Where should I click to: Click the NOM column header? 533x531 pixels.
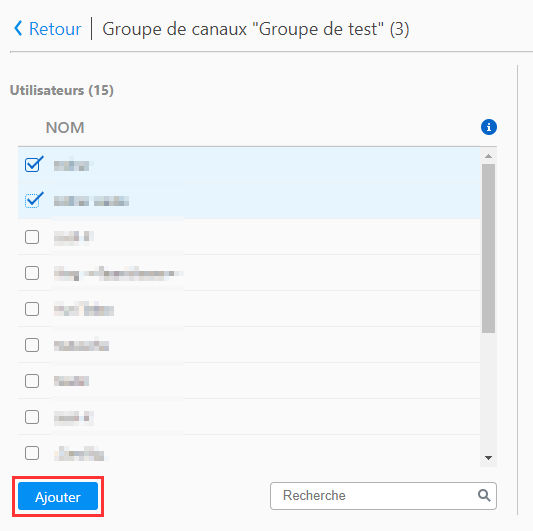65,127
